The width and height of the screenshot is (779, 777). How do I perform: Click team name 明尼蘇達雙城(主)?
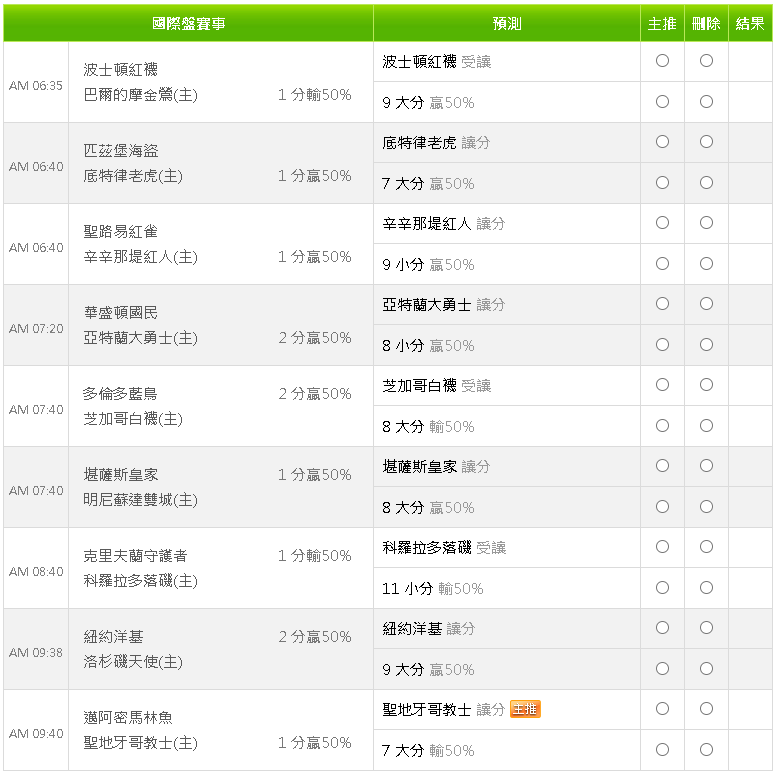[140, 500]
